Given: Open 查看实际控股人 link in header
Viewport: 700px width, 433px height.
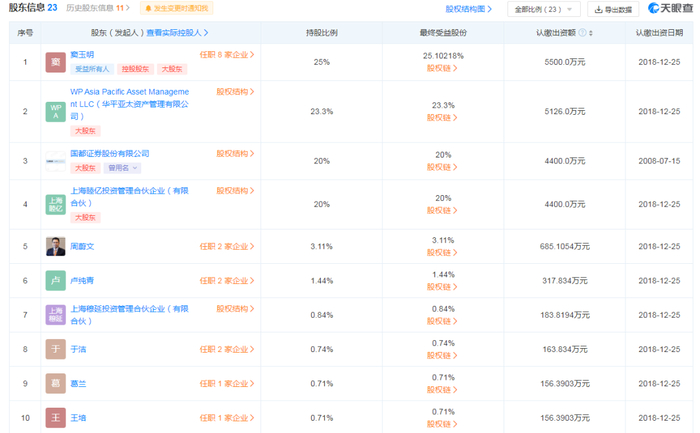Looking at the screenshot, I should point(177,33).
